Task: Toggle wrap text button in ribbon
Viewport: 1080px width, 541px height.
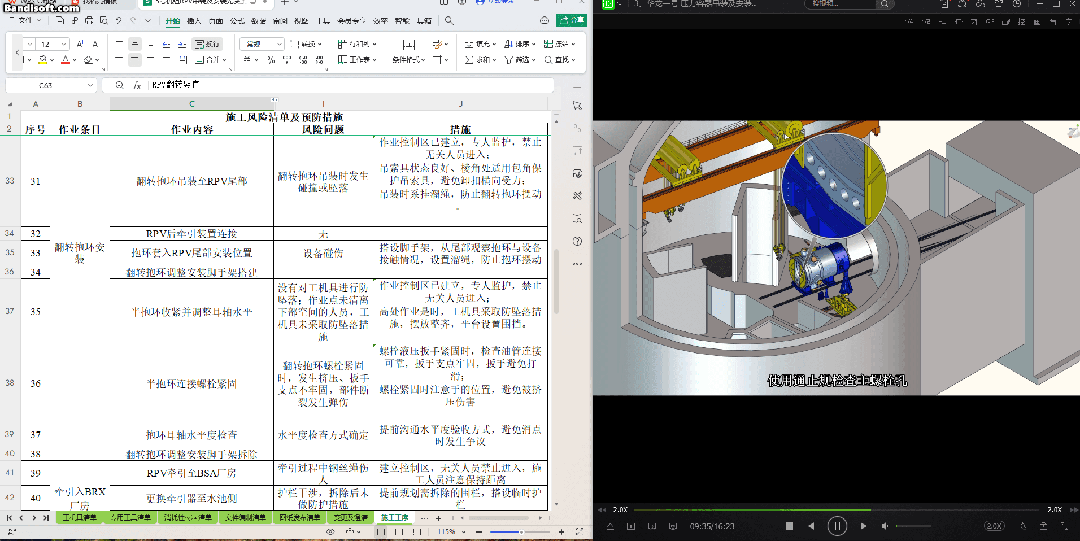Action: coord(209,44)
